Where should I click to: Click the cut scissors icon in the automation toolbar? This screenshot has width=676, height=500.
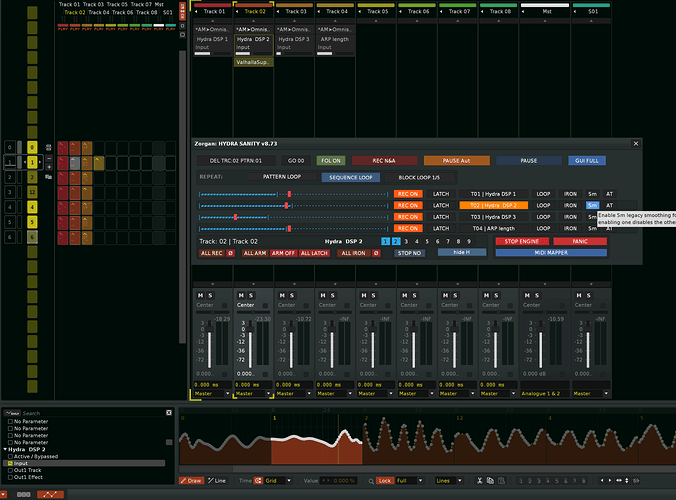coord(479,481)
